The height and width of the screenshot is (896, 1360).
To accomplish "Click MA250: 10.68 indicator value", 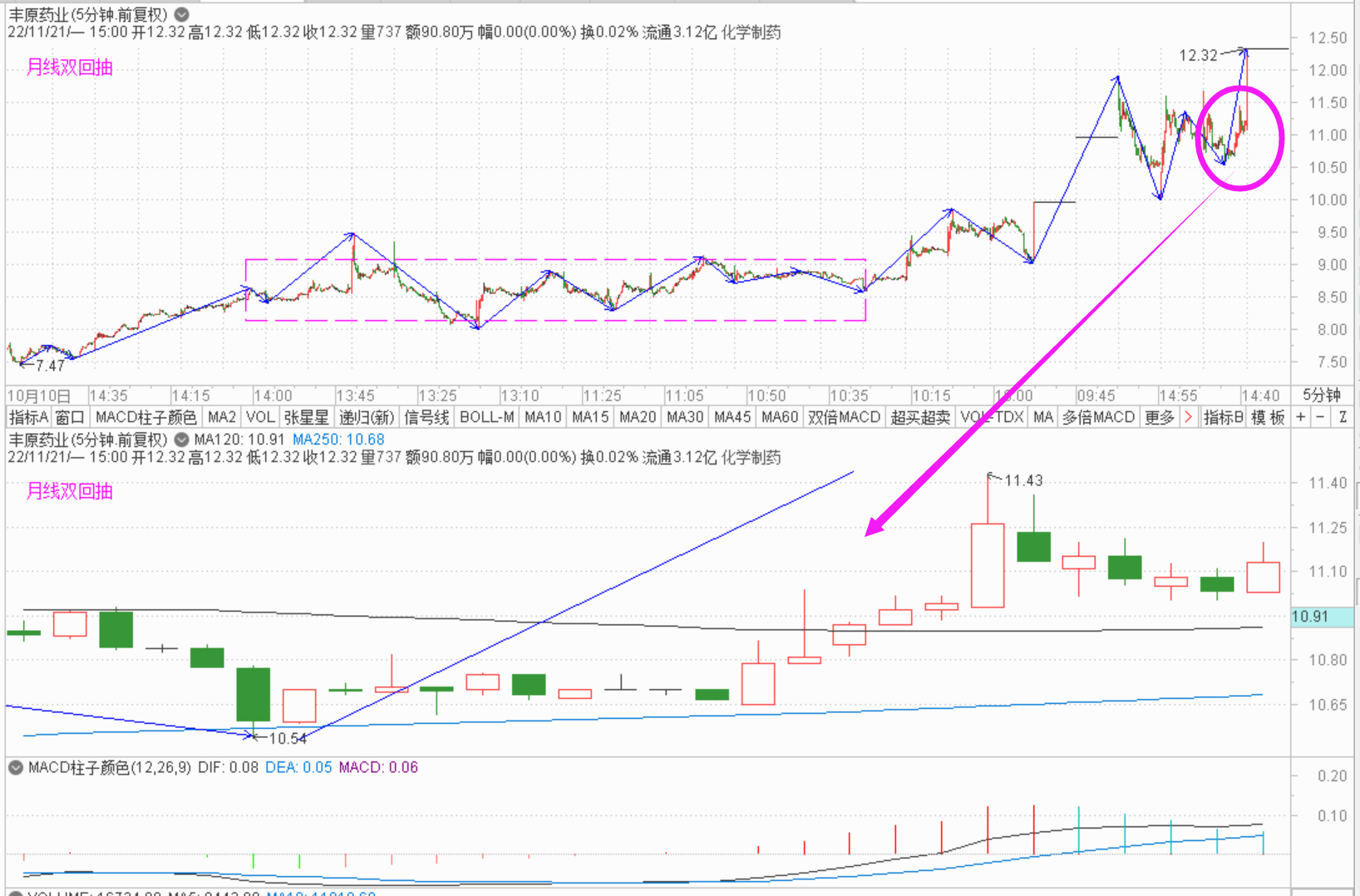I will click(338, 439).
